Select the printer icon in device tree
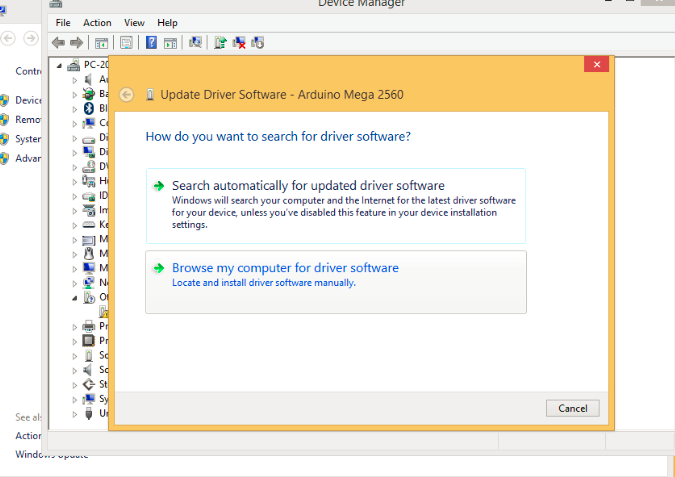Viewport: 675px width, 477px height. (89, 326)
